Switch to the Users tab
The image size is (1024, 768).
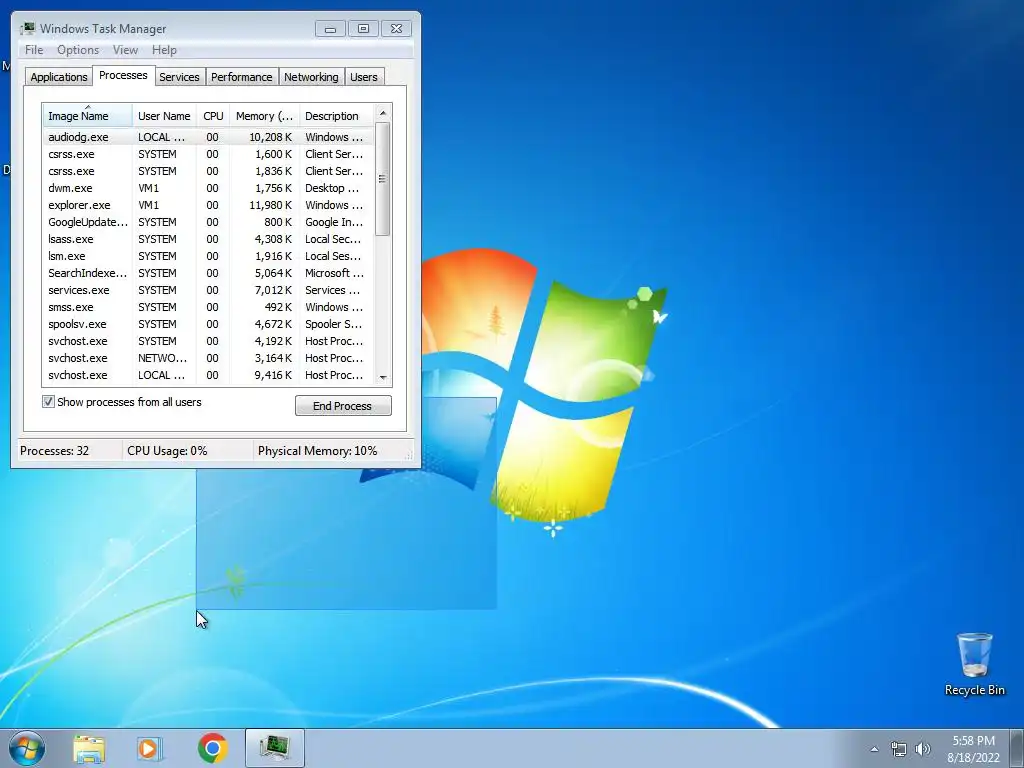pos(364,77)
